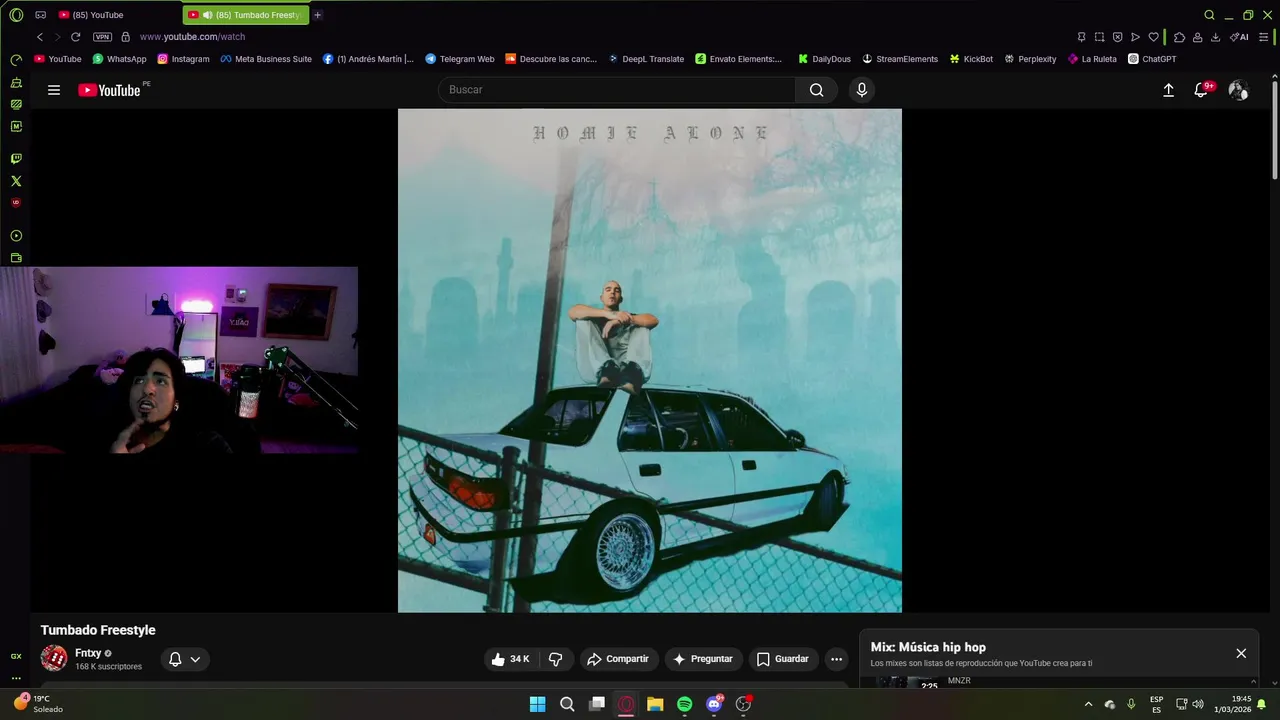Viewport: 1280px width, 720px height.
Task: Bookmark page with the heart icon
Action: (1153, 37)
